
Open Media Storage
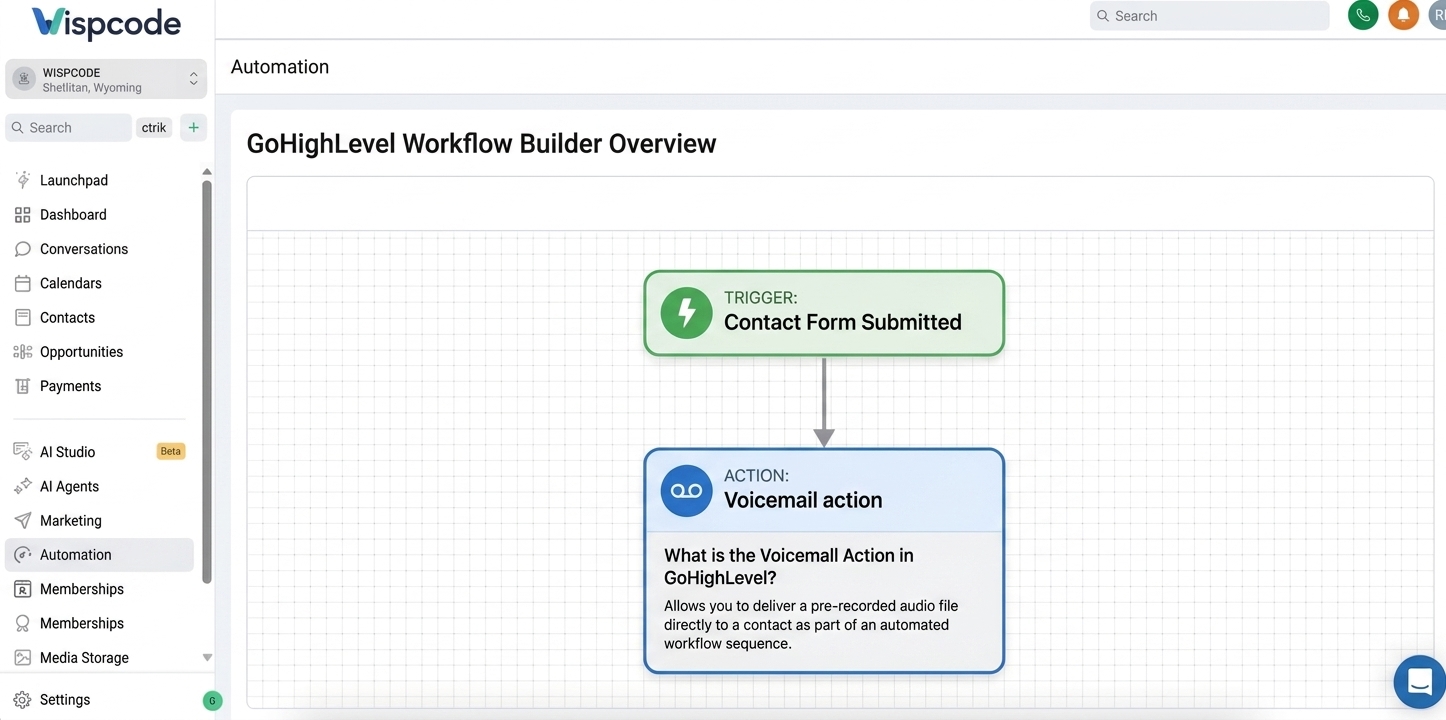tap(84, 657)
